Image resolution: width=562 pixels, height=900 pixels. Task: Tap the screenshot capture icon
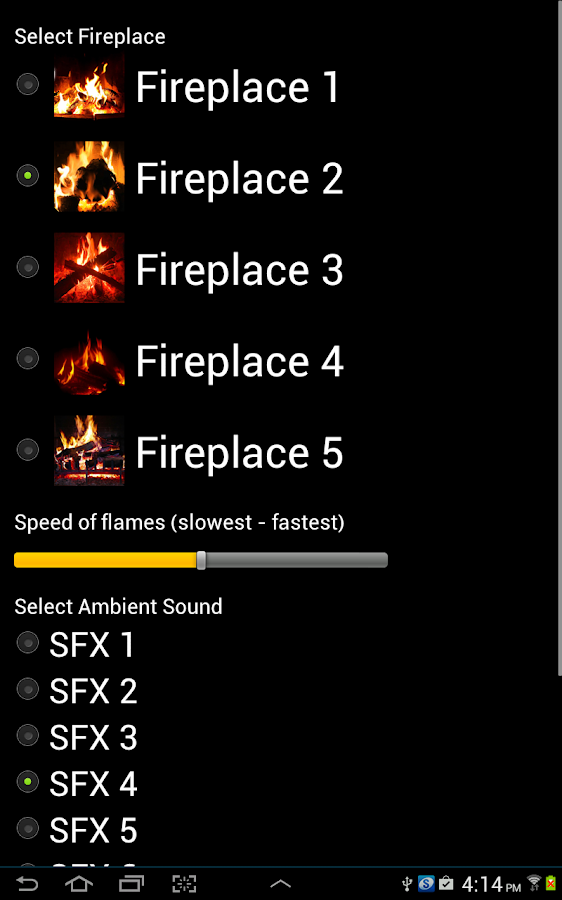[184, 884]
